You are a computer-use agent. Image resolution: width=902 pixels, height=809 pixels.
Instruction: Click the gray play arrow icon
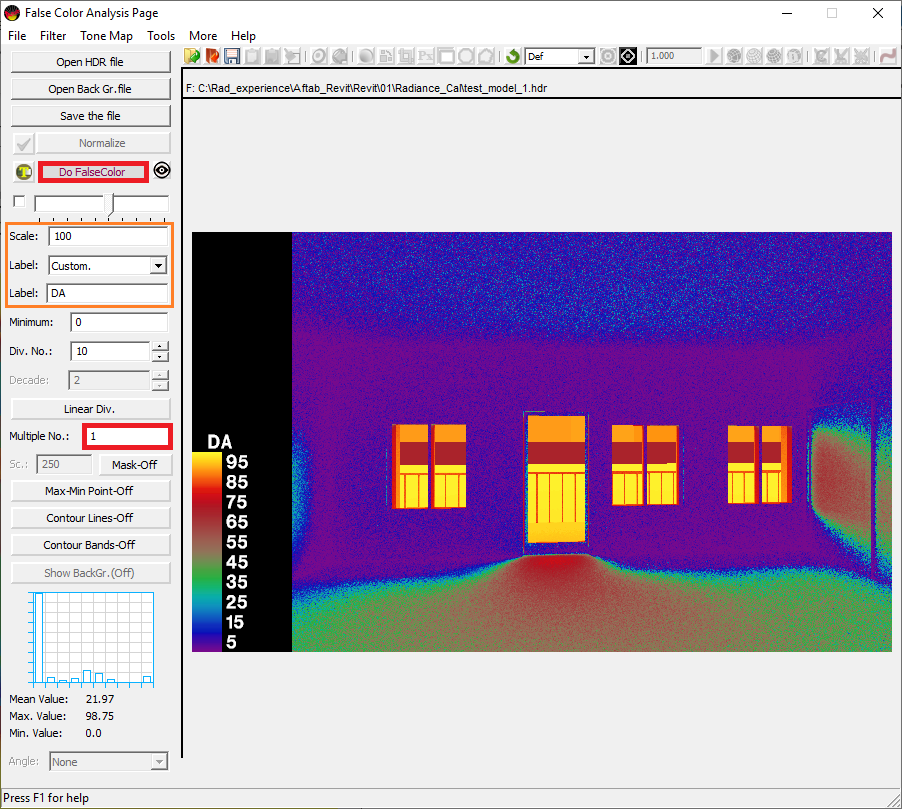(x=714, y=56)
